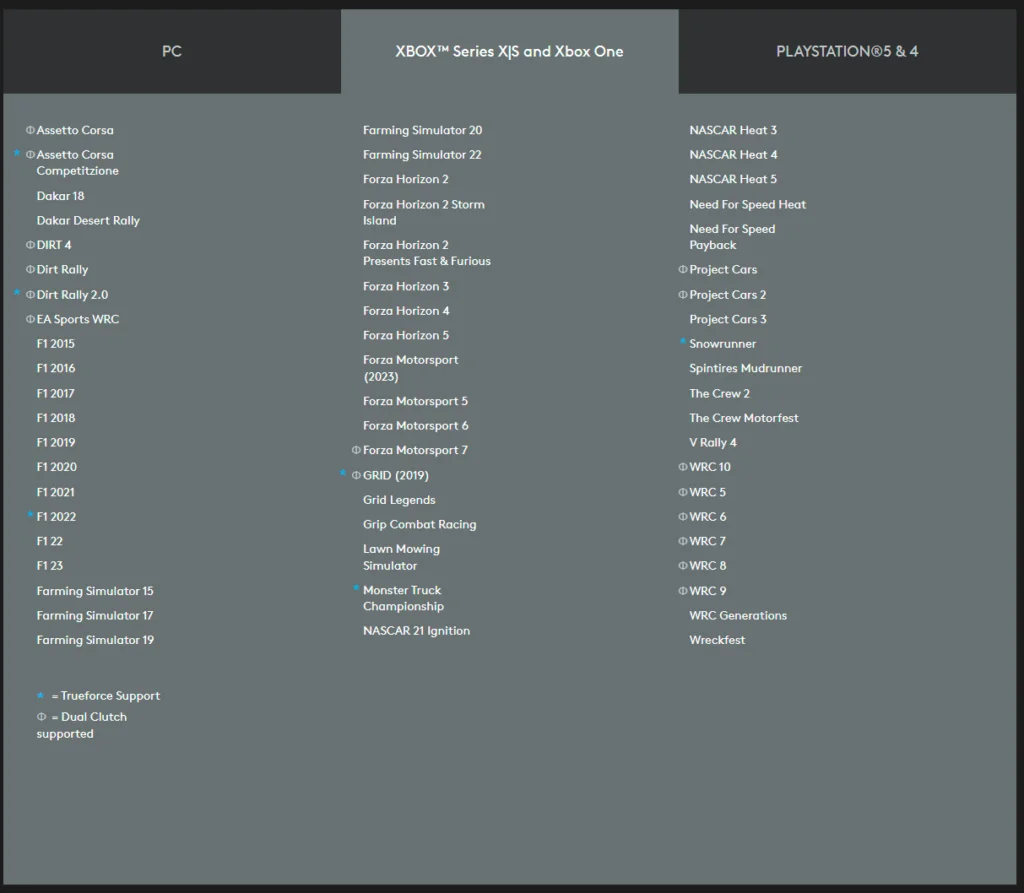Select Forza Horizon 2 Storm Island
Screen dimensions: 1024x893
(424, 212)
